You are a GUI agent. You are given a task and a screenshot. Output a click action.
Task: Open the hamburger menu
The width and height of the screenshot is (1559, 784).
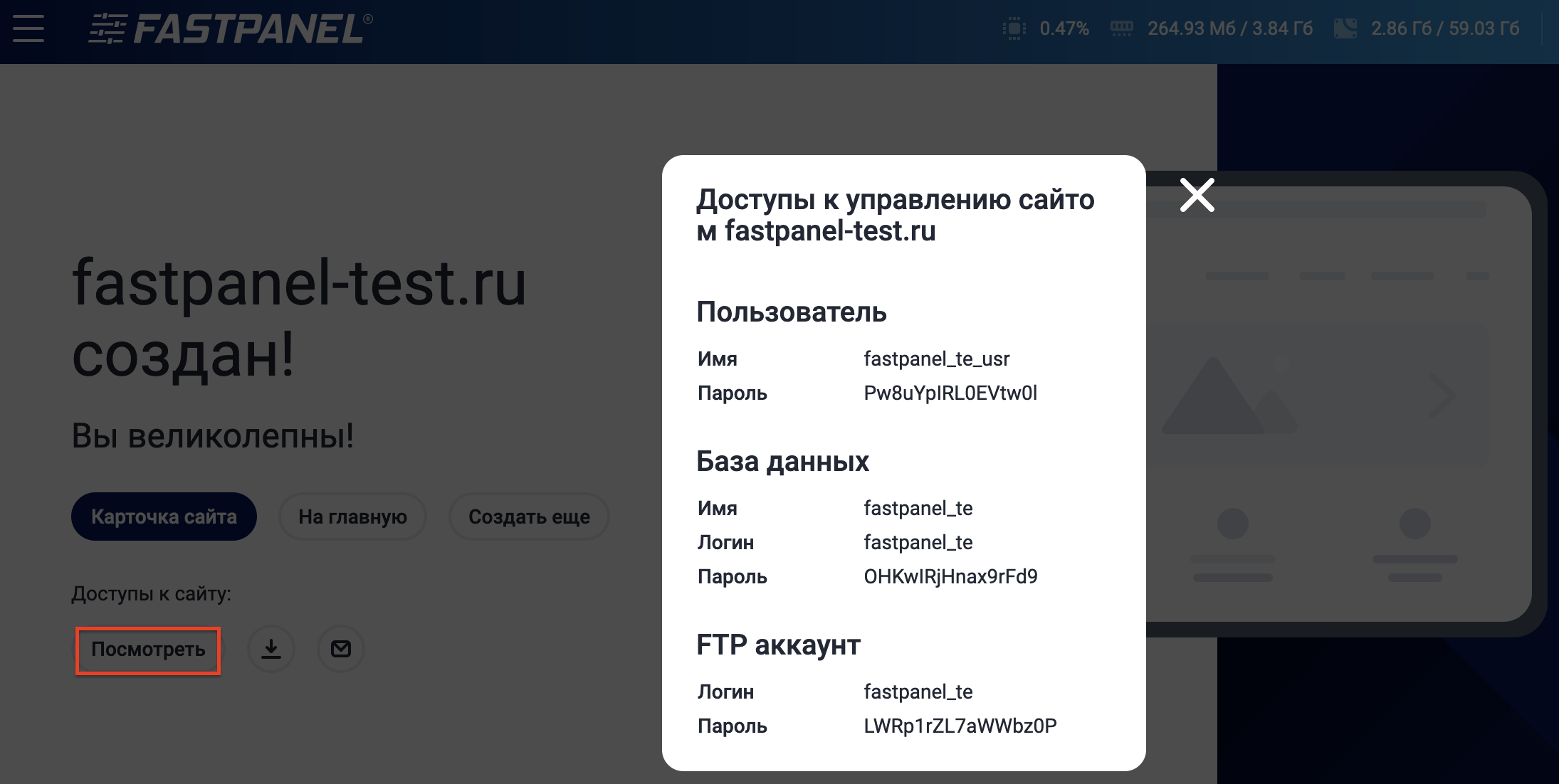(x=28, y=29)
